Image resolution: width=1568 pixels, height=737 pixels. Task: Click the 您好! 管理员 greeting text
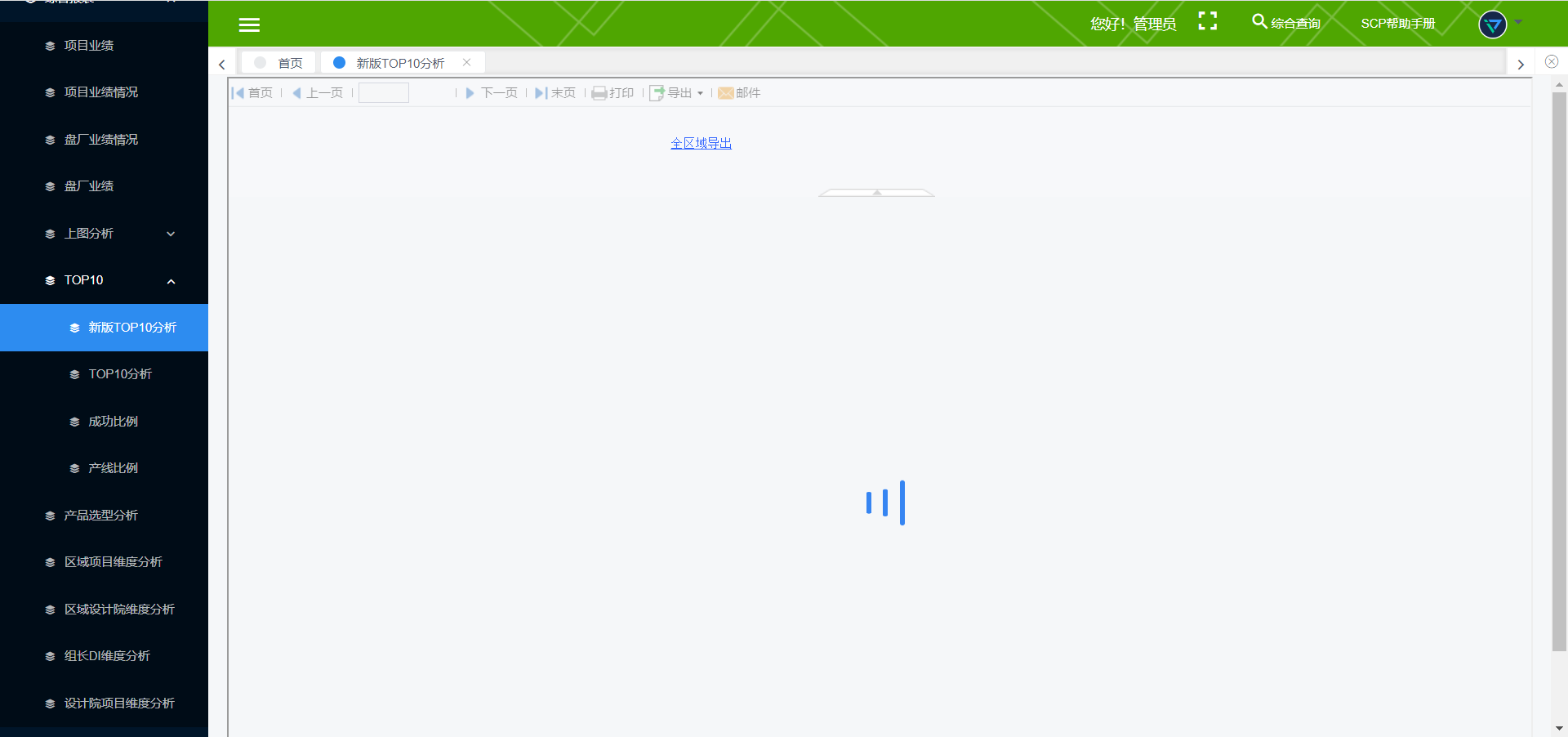tap(1134, 25)
